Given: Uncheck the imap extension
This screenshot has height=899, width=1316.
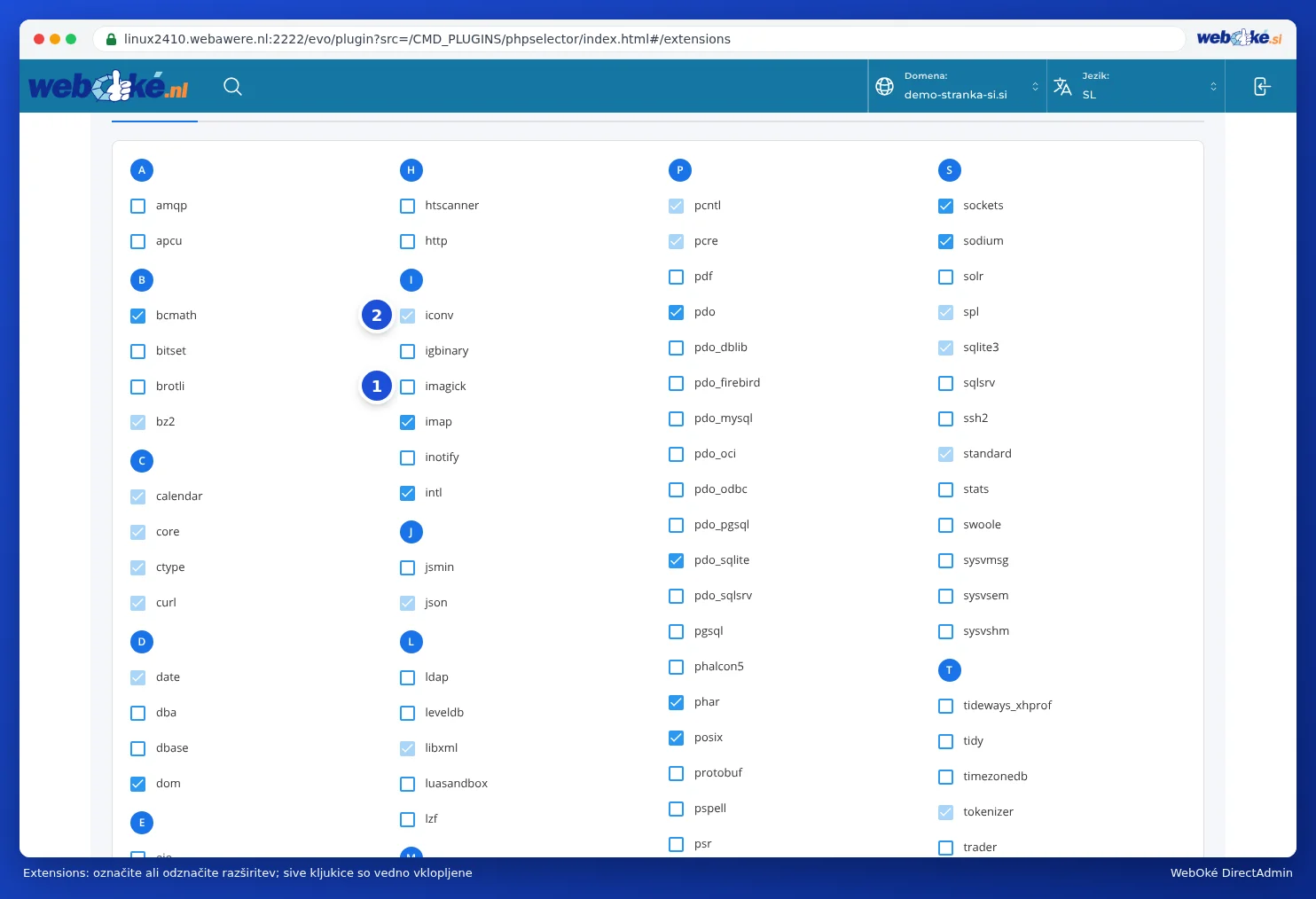Looking at the screenshot, I should pyautogui.click(x=407, y=422).
